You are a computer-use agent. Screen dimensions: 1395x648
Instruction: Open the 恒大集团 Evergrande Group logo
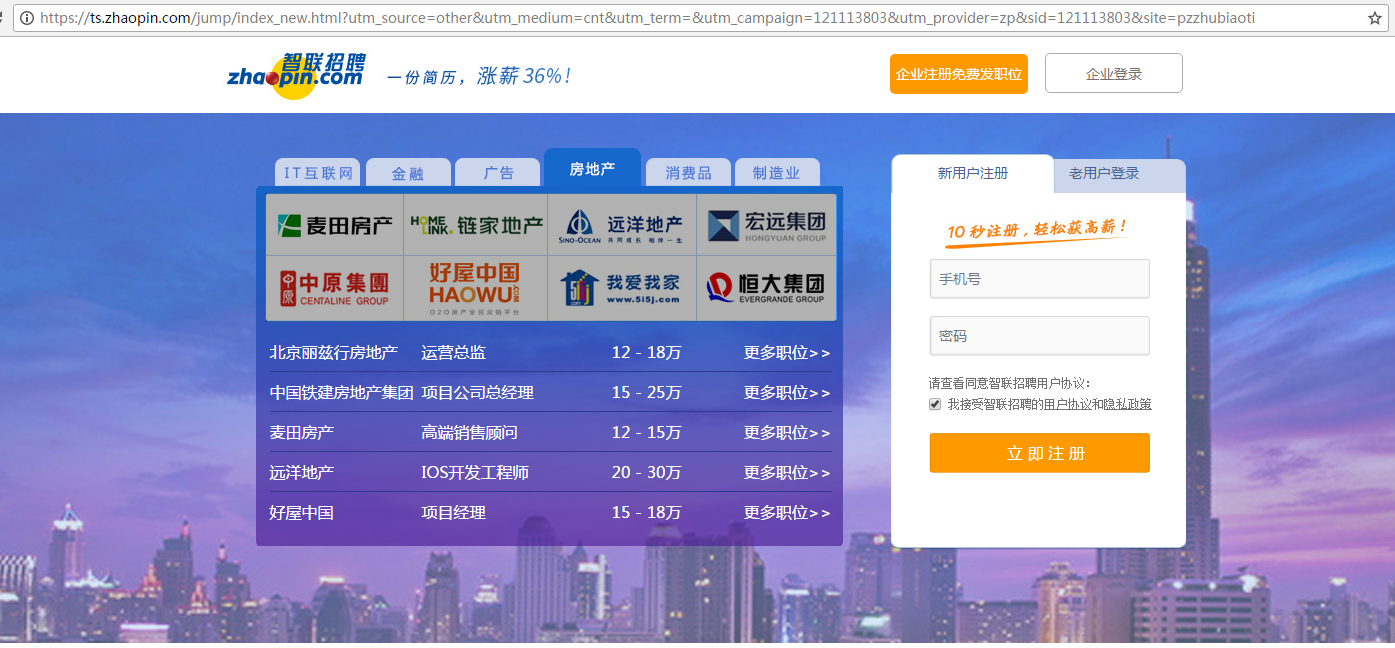(767, 288)
